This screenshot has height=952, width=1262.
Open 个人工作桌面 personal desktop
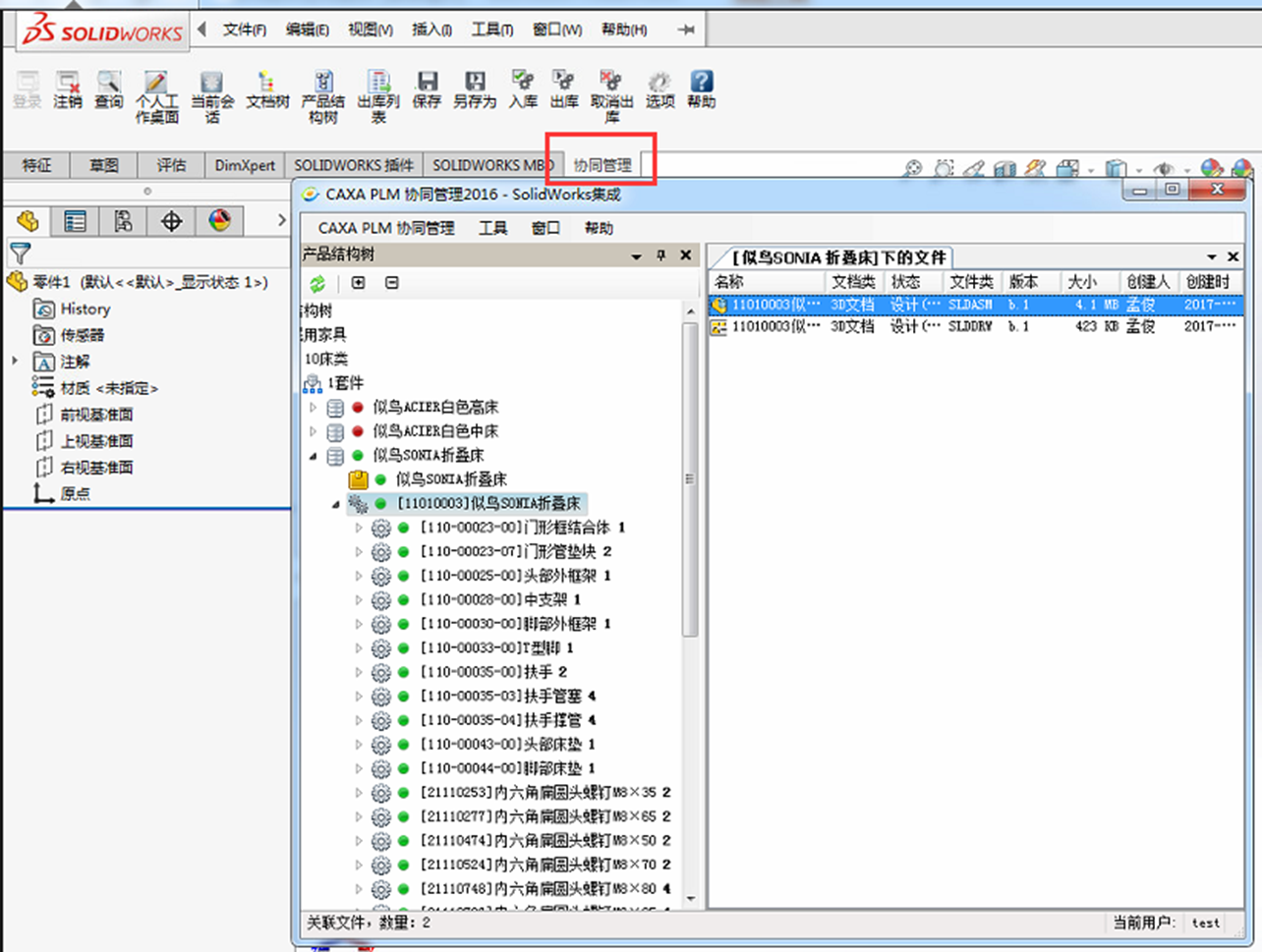point(156,96)
